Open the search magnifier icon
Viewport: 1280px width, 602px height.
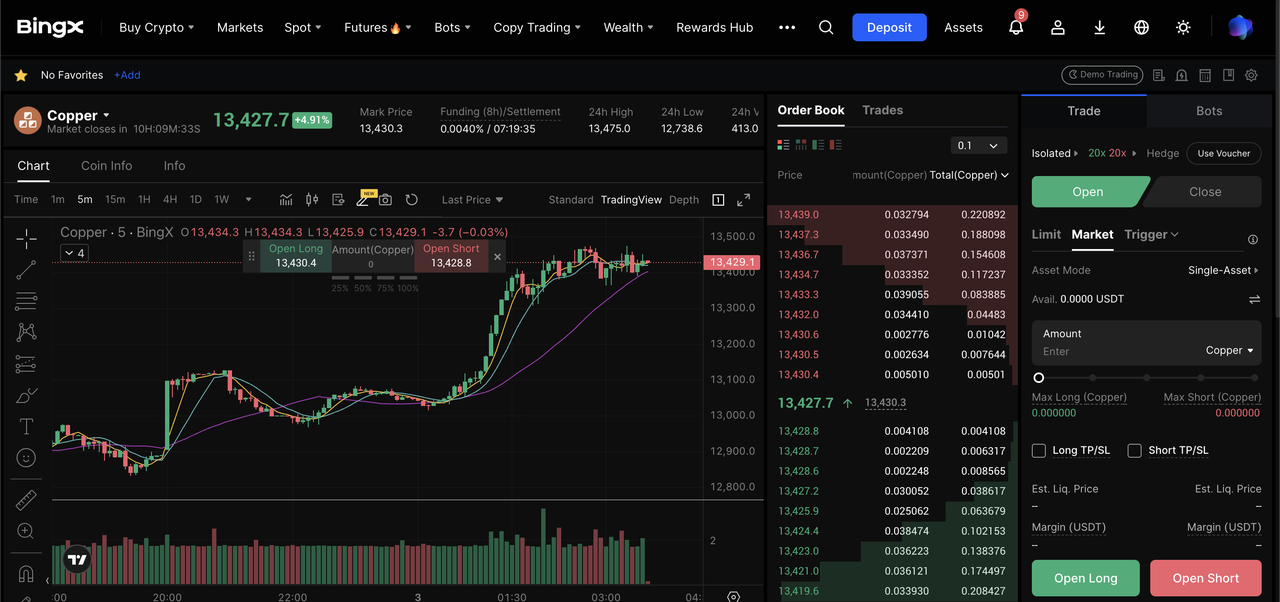[826, 28]
